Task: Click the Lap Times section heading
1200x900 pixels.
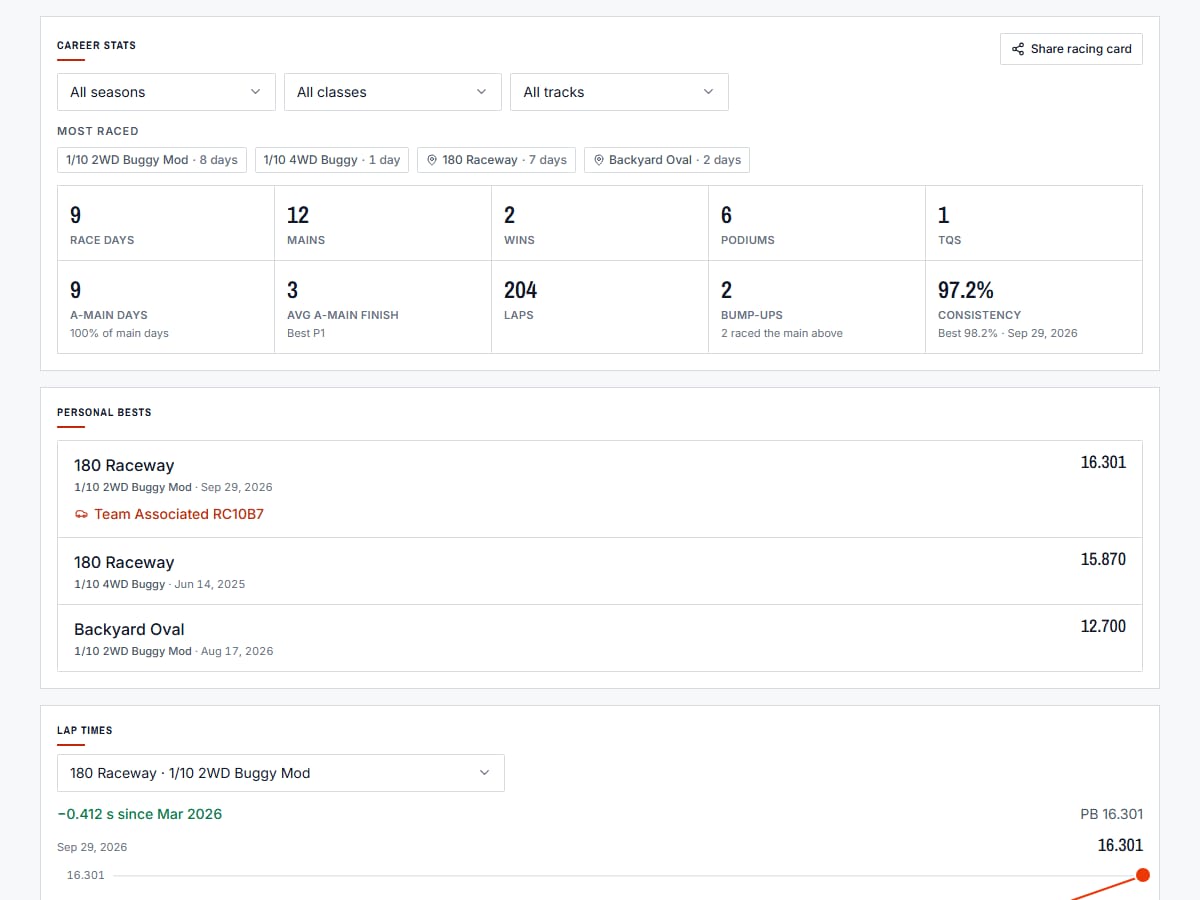Action: point(85,730)
